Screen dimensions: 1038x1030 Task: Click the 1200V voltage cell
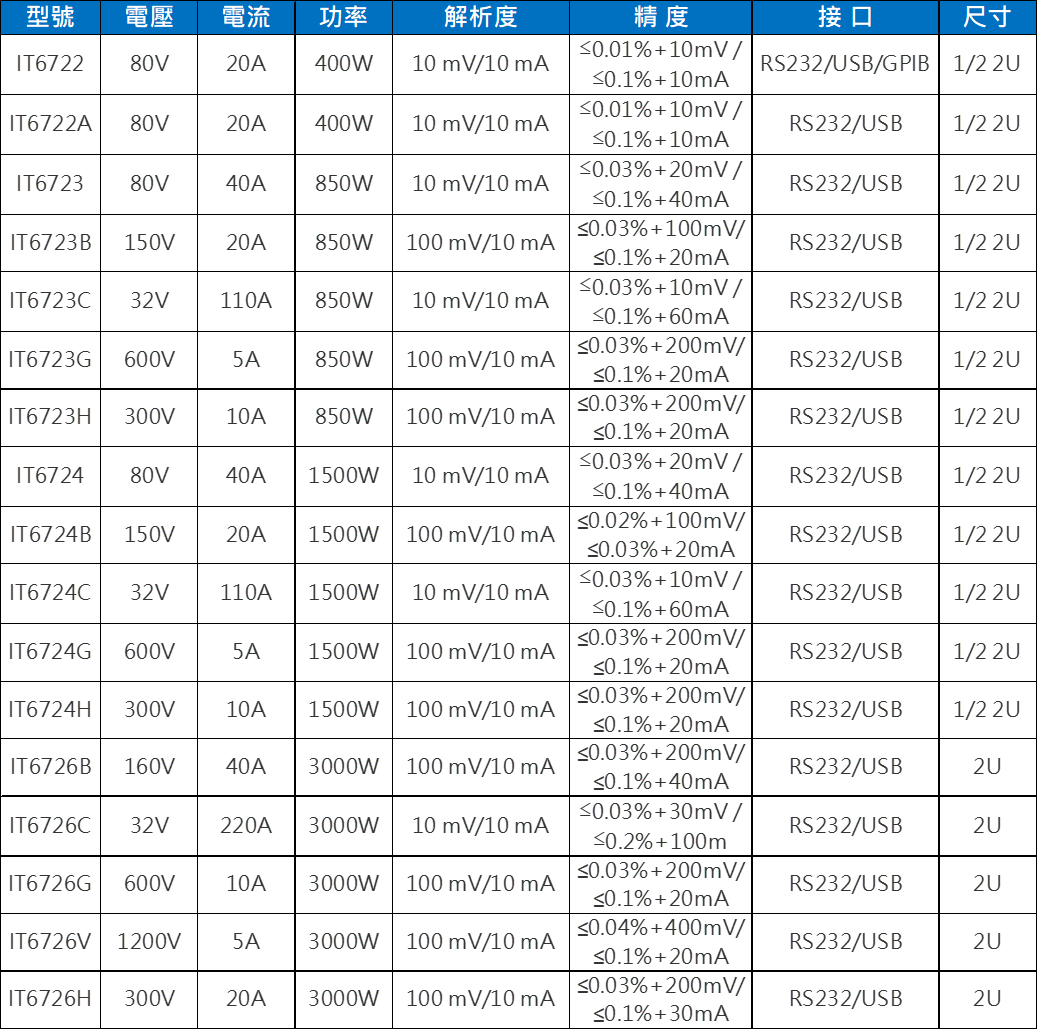149,941
